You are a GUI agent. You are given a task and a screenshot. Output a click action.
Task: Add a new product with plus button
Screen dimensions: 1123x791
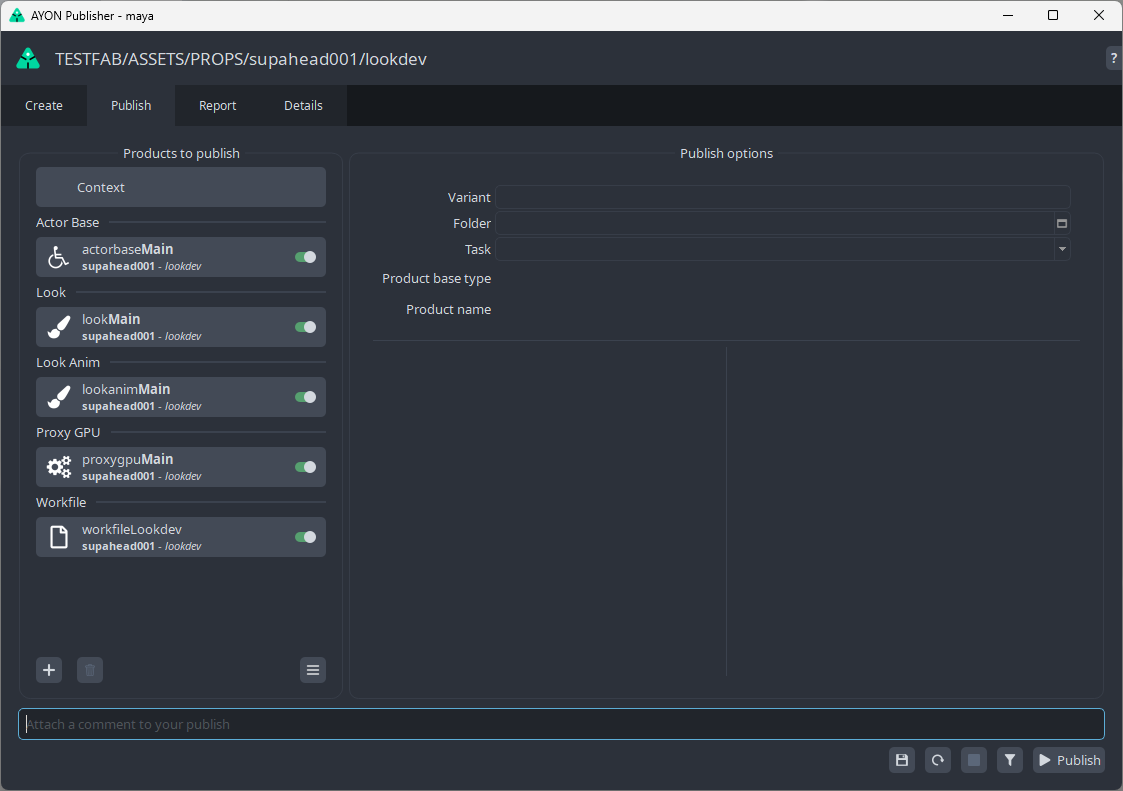(x=49, y=670)
